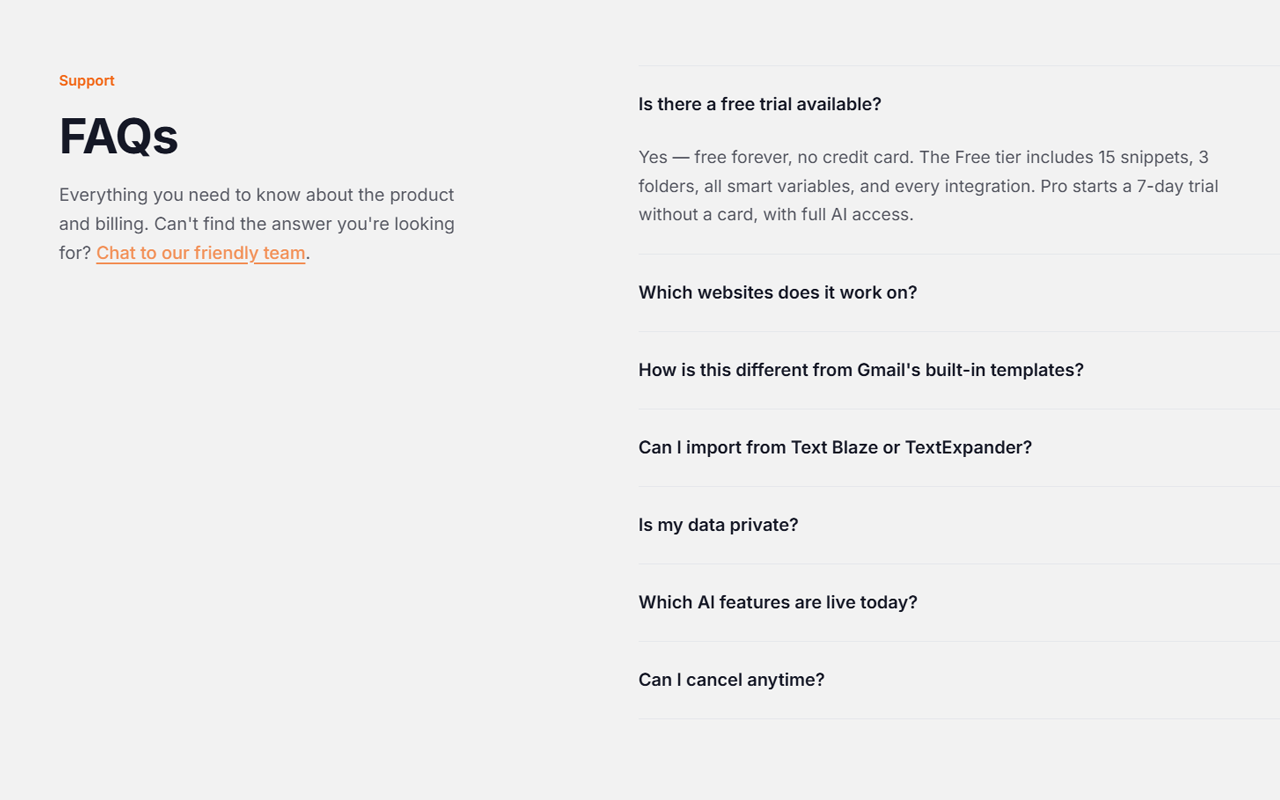Click the FAQs page heading
This screenshot has width=1280, height=800.
pyautogui.click(x=118, y=137)
